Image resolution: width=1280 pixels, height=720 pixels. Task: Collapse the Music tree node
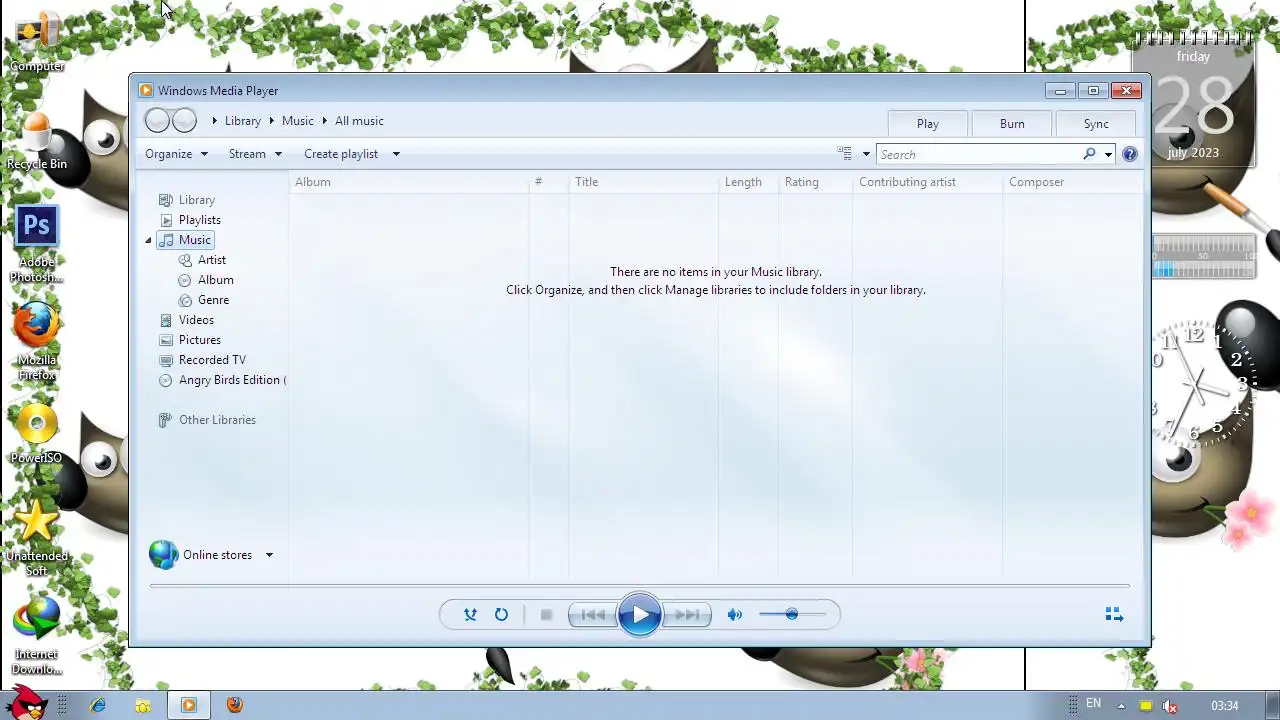point(148,240)
